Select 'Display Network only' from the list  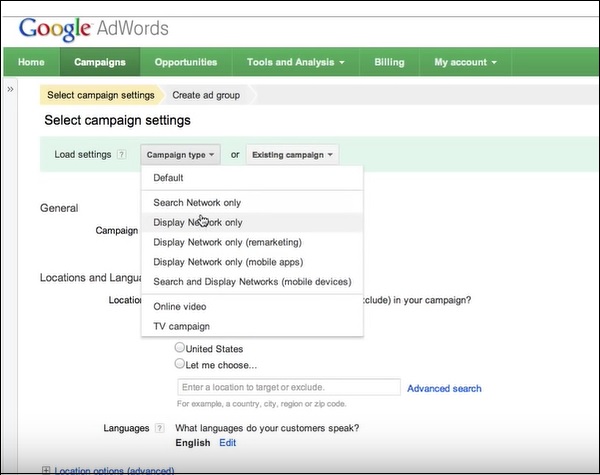coord(198,222)
